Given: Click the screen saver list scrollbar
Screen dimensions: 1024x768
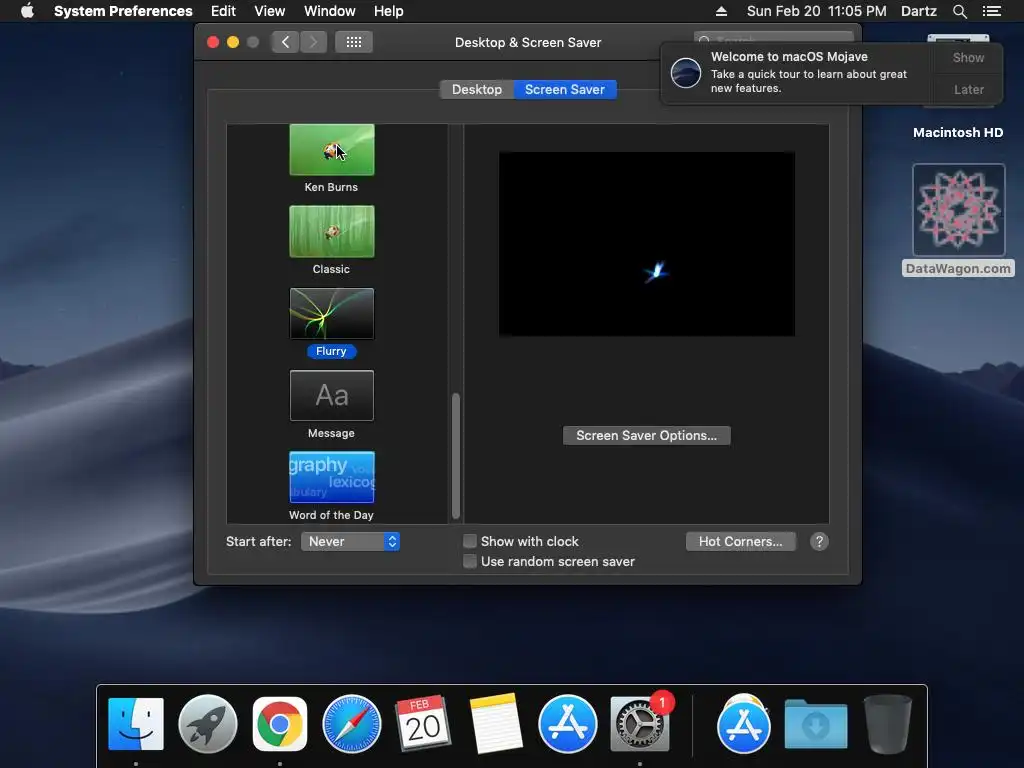Looking at the screenshot, I should (456, 455).
